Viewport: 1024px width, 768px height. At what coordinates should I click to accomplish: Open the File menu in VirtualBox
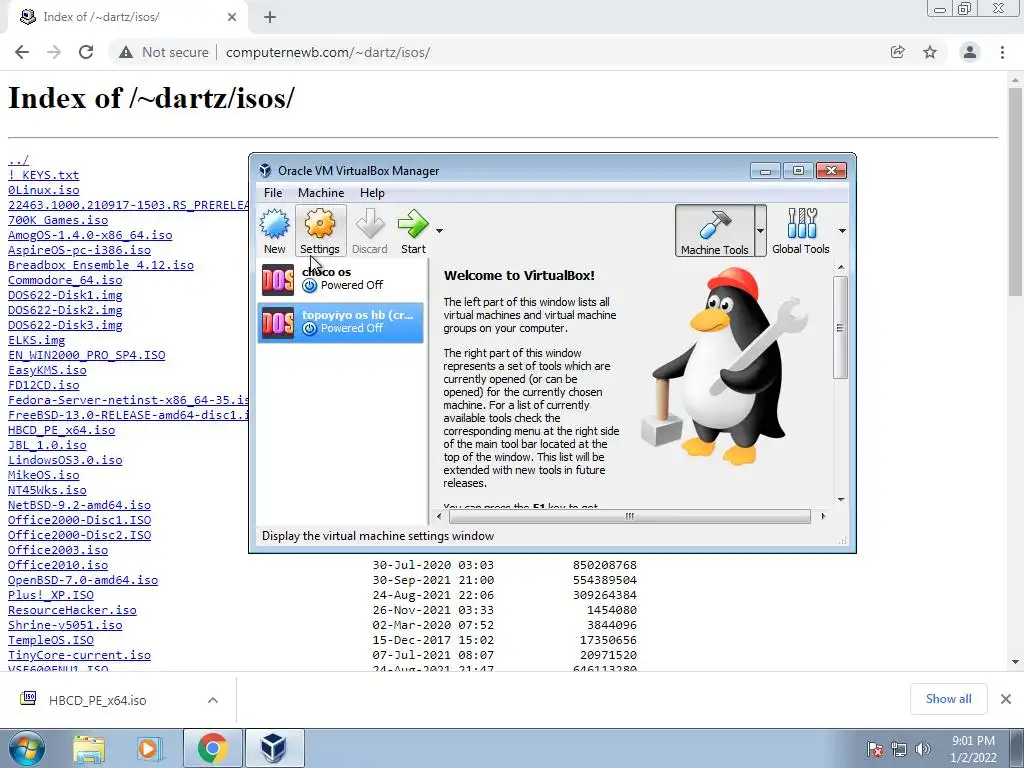[273, 193]
